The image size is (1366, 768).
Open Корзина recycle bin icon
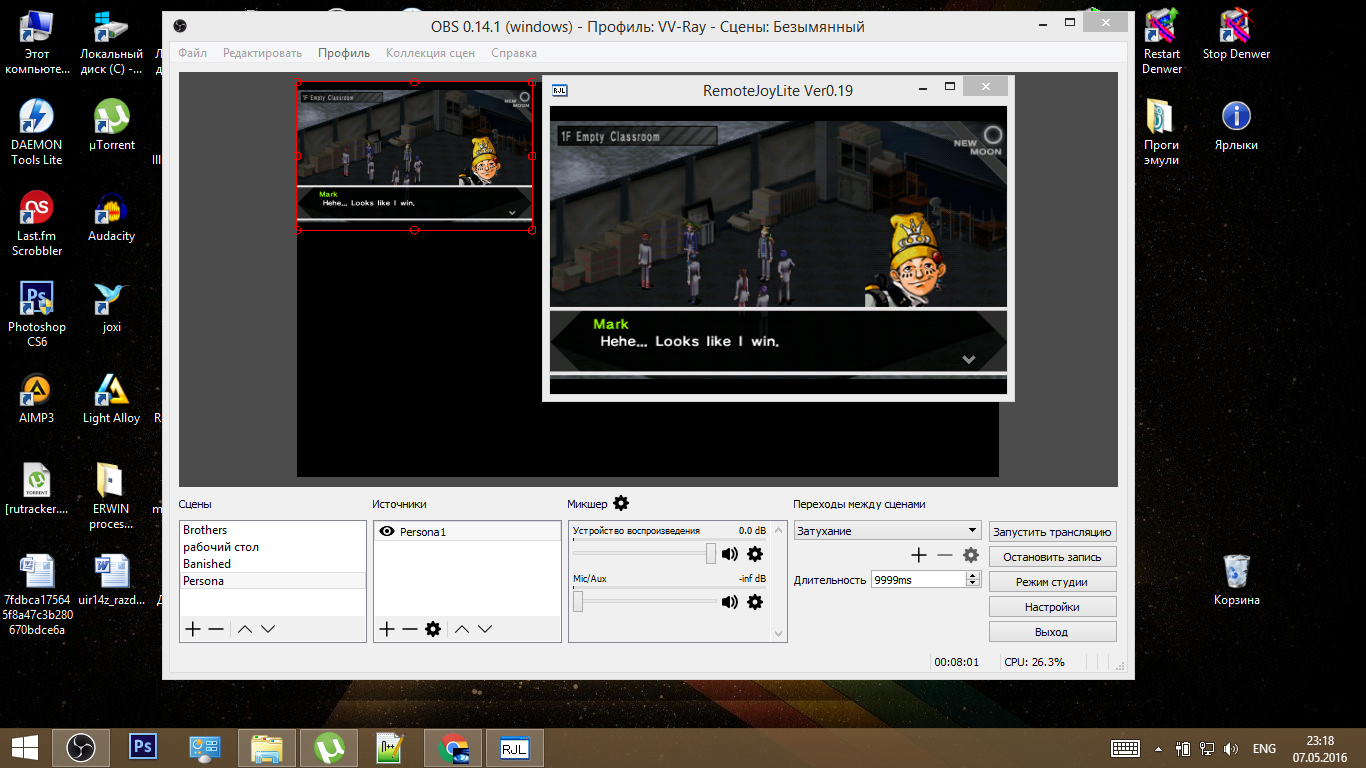click(1237, 580)
